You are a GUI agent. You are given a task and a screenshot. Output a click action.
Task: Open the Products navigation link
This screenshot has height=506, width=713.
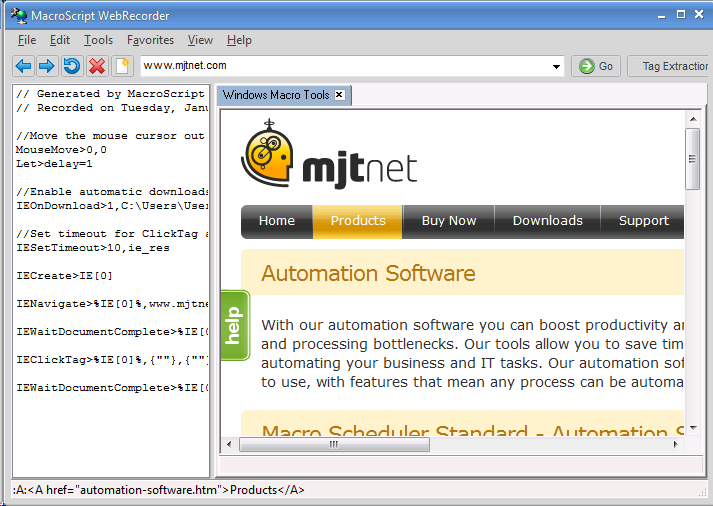[358, 221]
